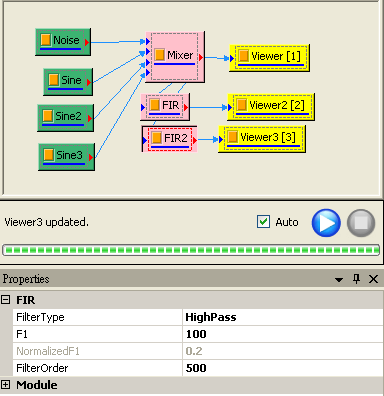Toggle the Auto checkbox
Screen dimensions: 384x396
click(263, 222)
